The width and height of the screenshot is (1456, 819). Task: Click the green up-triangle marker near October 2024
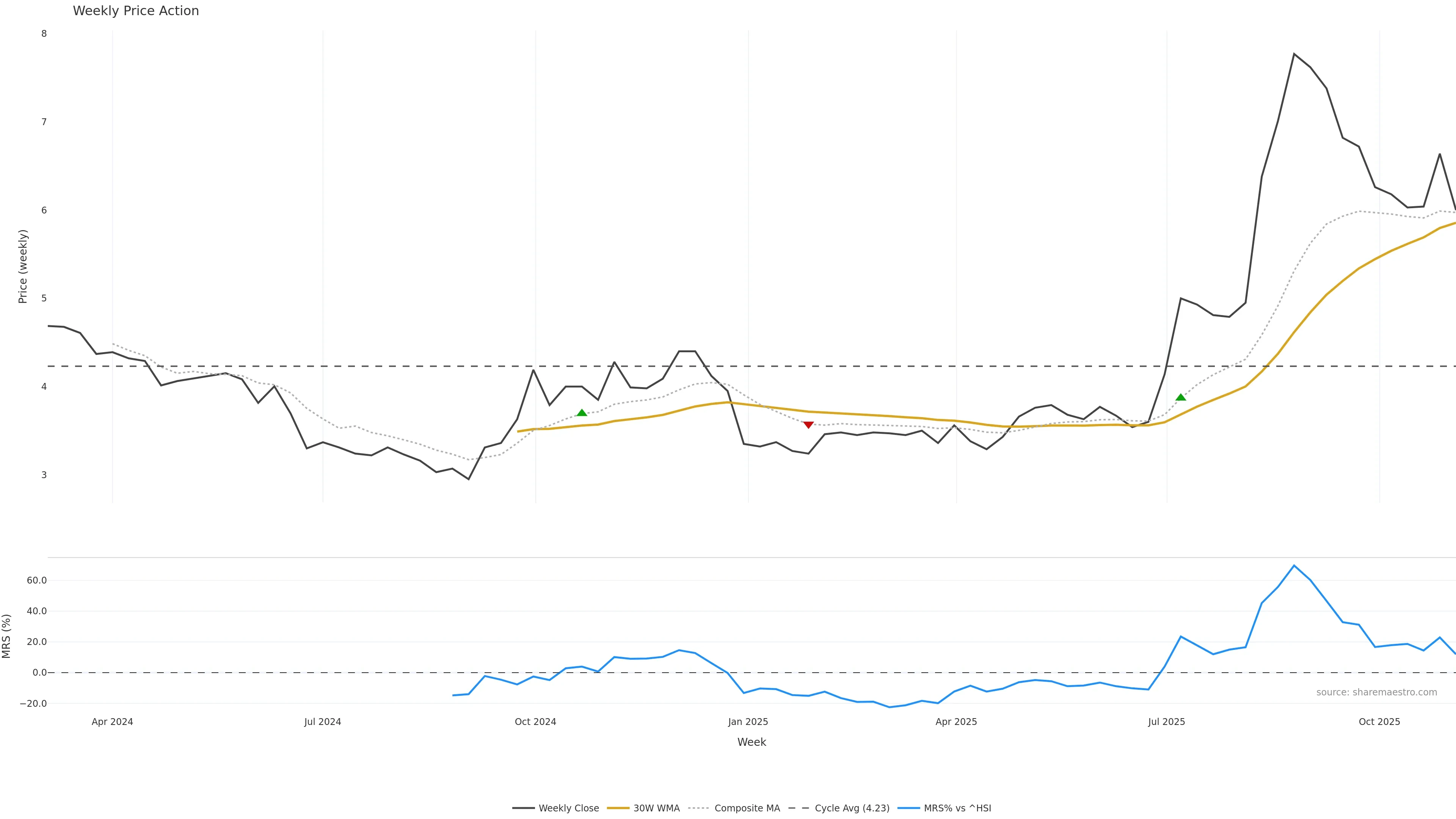(x=582, y=413)
